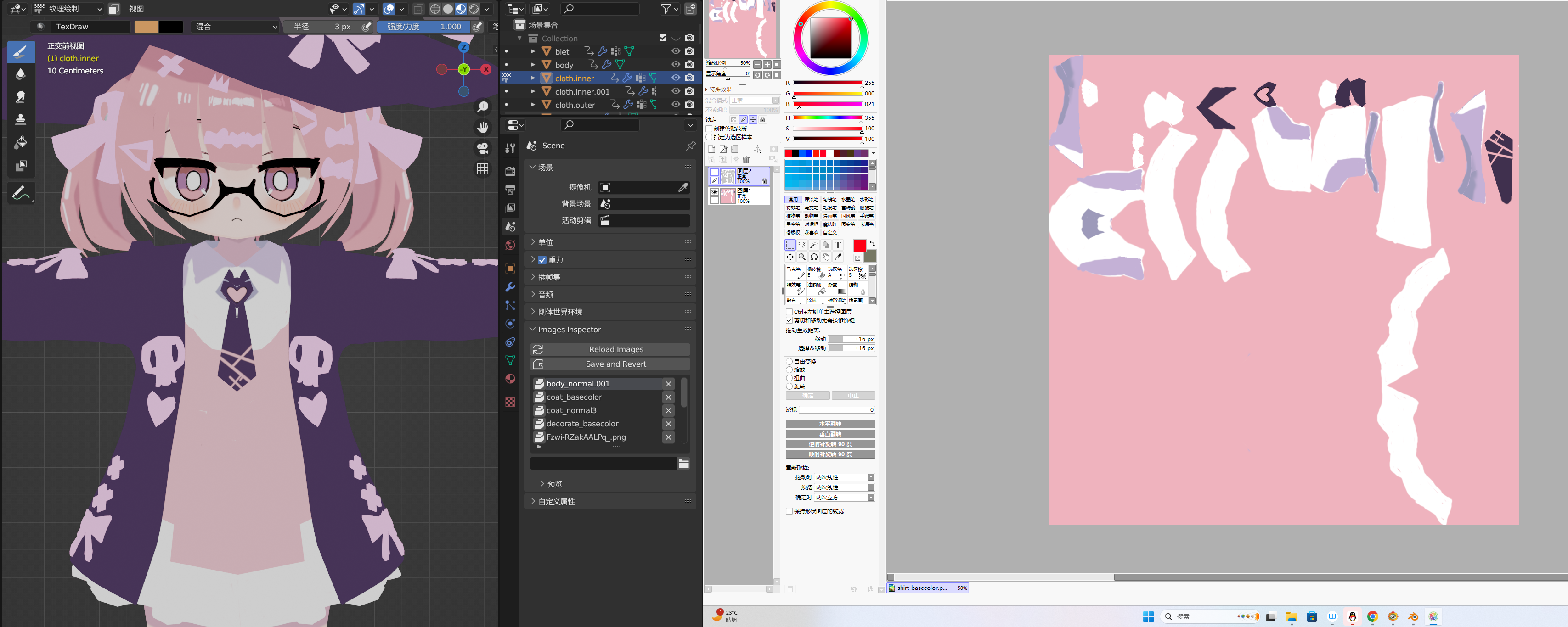Click the 强度/力度 strength slider
The width and height of the screenshot is (1568, 627).
click(423, 27)
